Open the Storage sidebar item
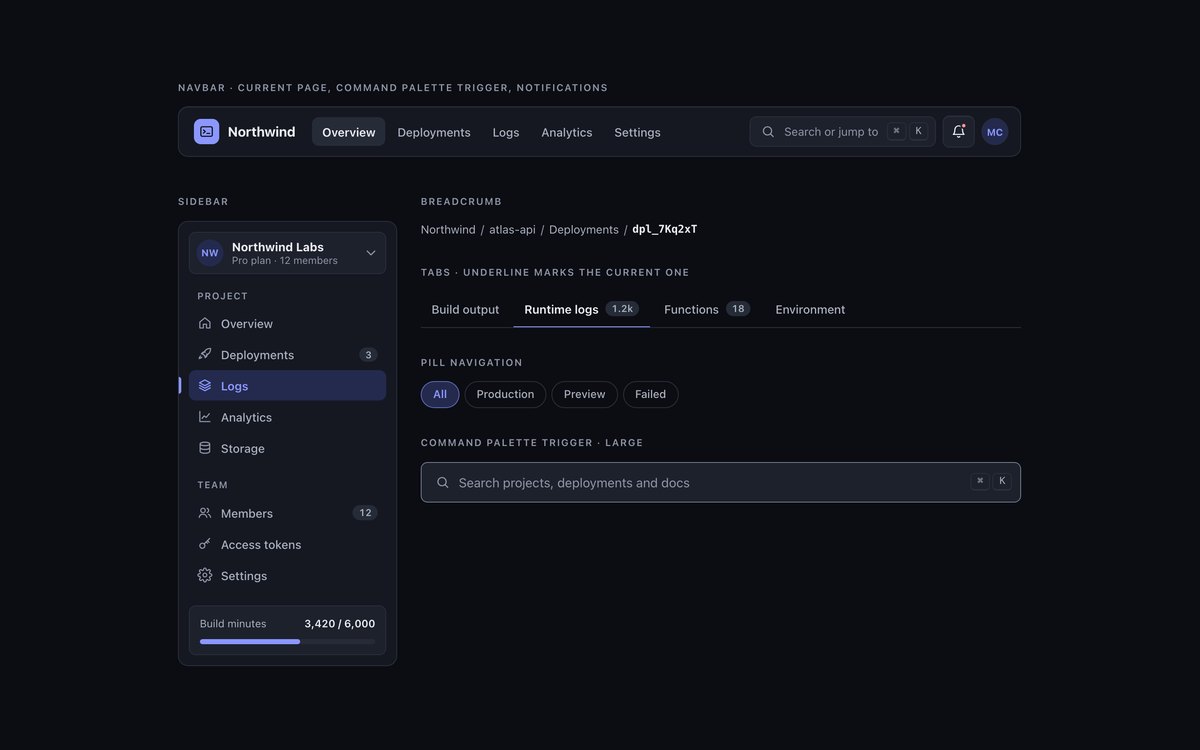The image size is (1200, 750). (287, 448)
